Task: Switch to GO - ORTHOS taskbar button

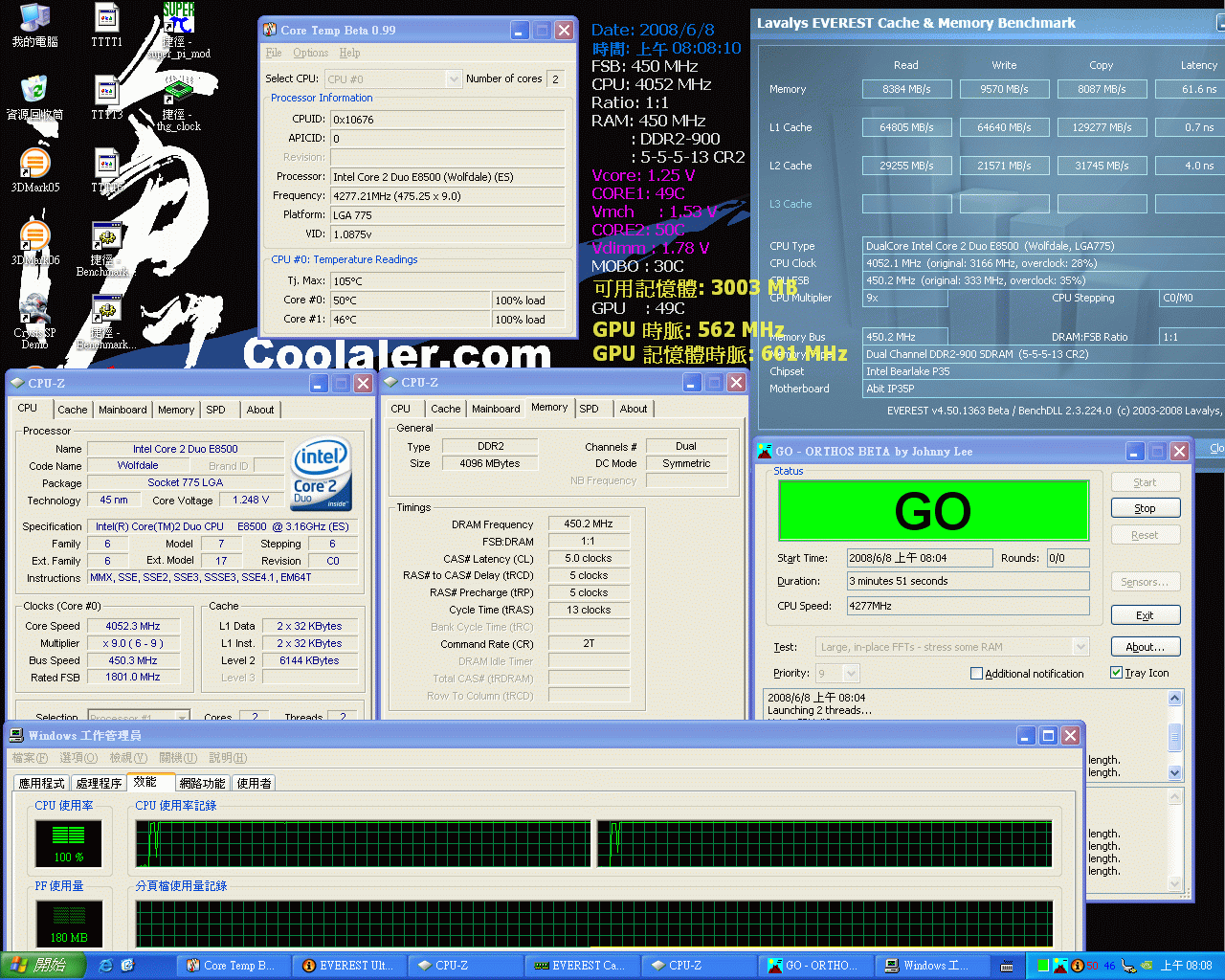Action: [x=816, y=966]
